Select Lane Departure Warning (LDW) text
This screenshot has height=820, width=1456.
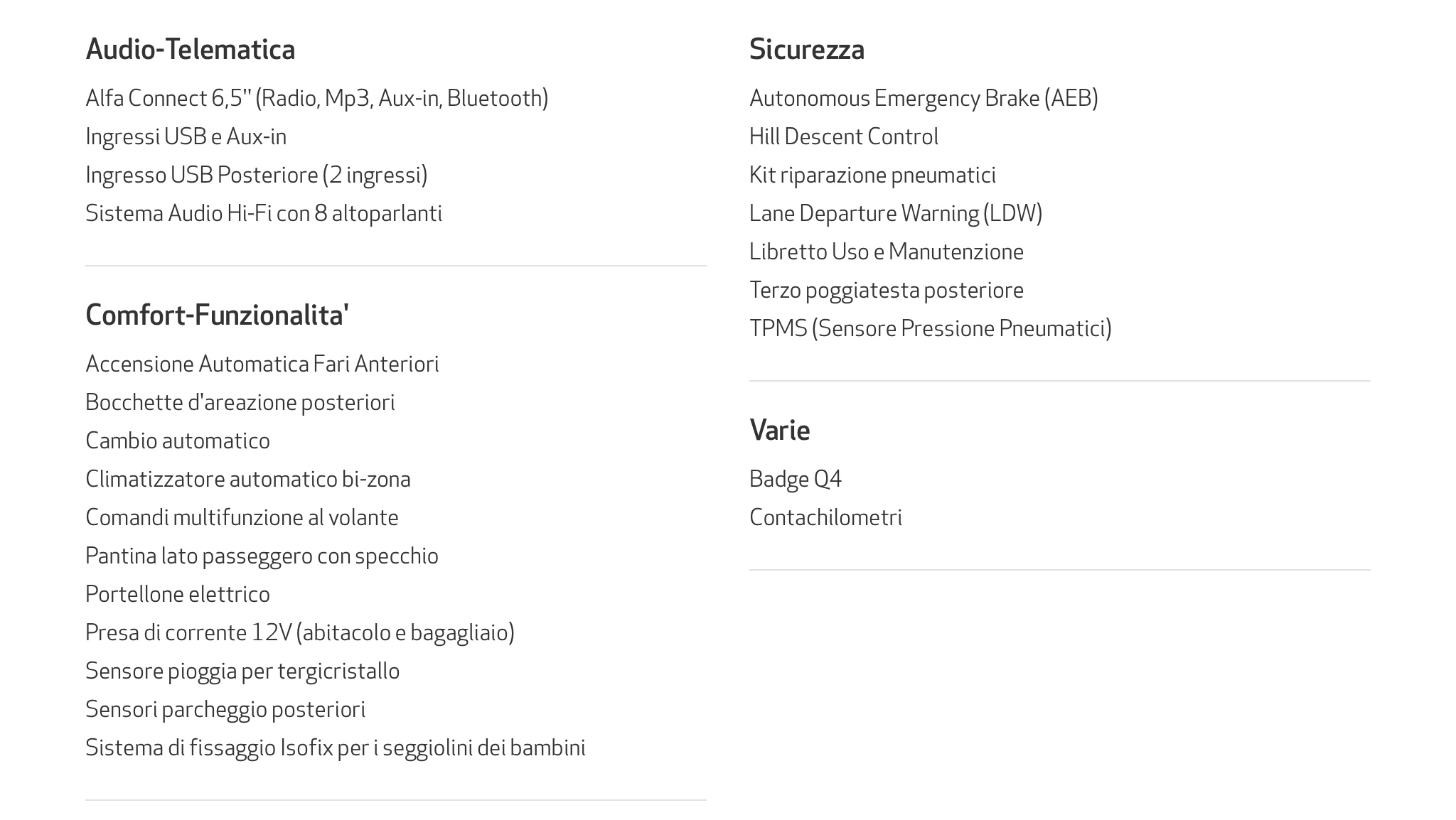tap(896, 213)
